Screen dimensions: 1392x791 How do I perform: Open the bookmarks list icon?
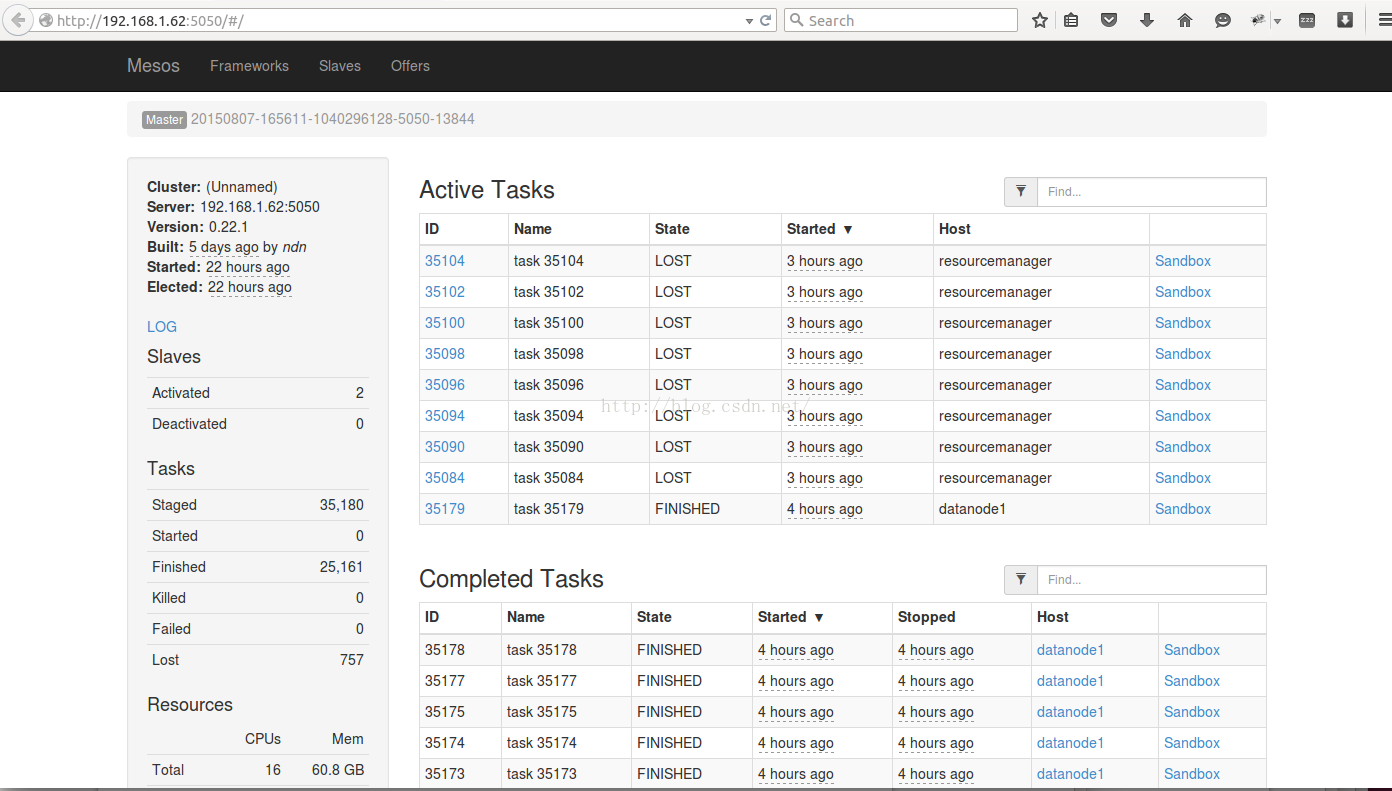[x=1071, y=20]
